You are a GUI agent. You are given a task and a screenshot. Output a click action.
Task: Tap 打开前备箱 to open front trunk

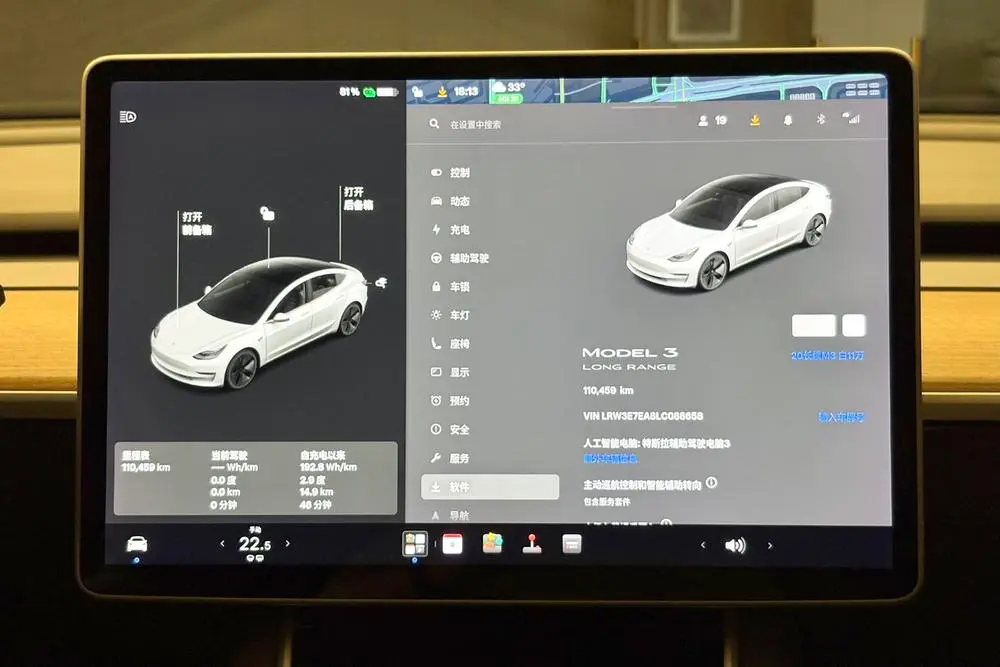click(x=196, y=223)
